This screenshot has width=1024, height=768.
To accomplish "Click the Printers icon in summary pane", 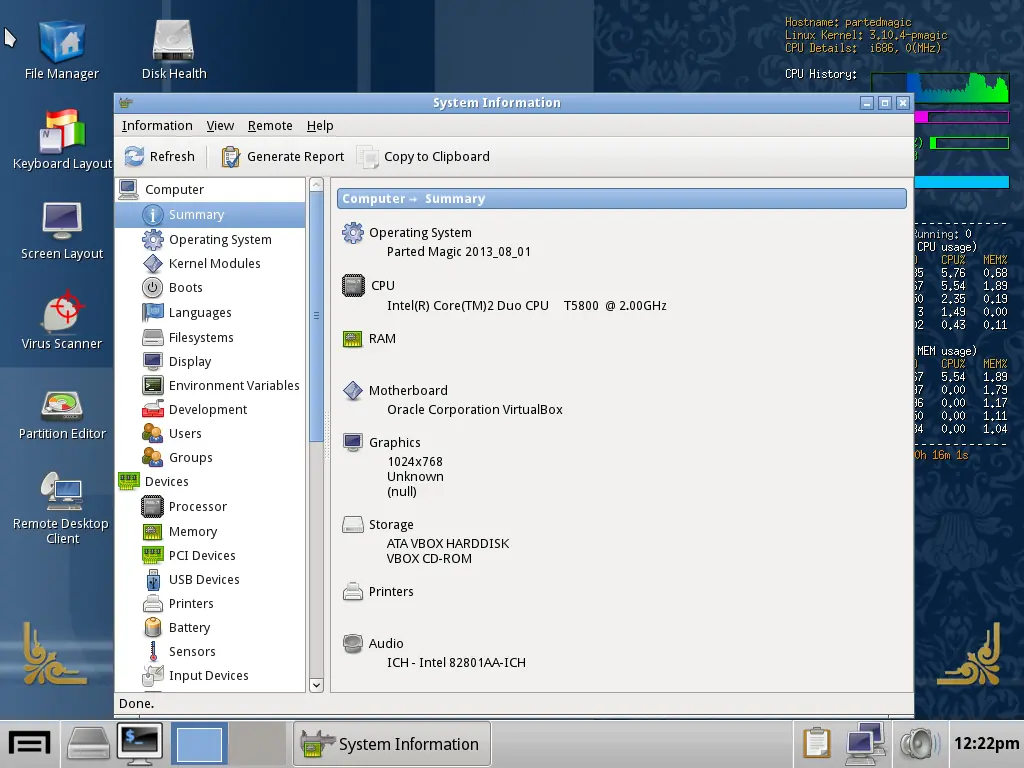I will (353, 592).
